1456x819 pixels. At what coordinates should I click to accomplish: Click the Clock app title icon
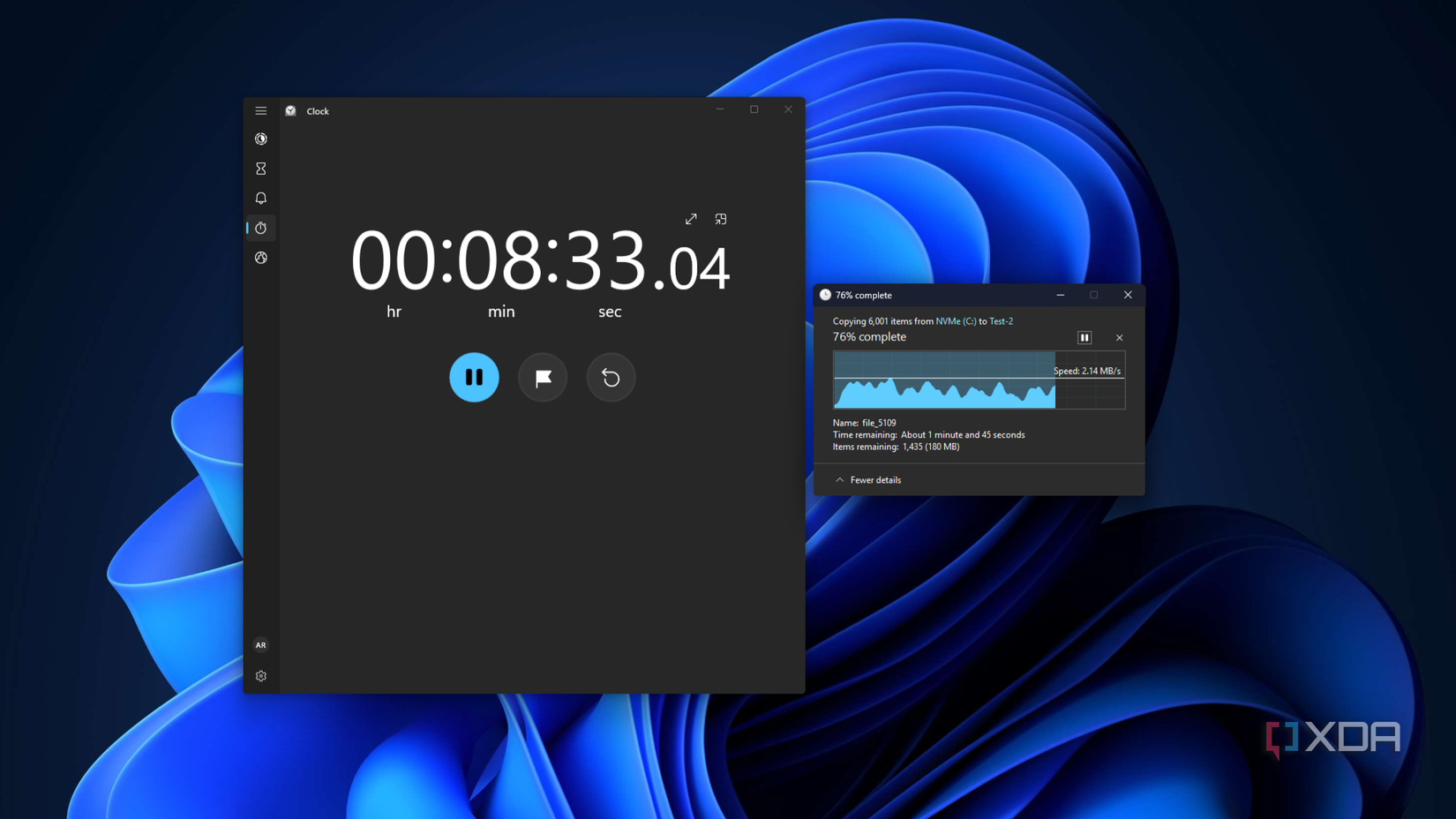point(290,110)
